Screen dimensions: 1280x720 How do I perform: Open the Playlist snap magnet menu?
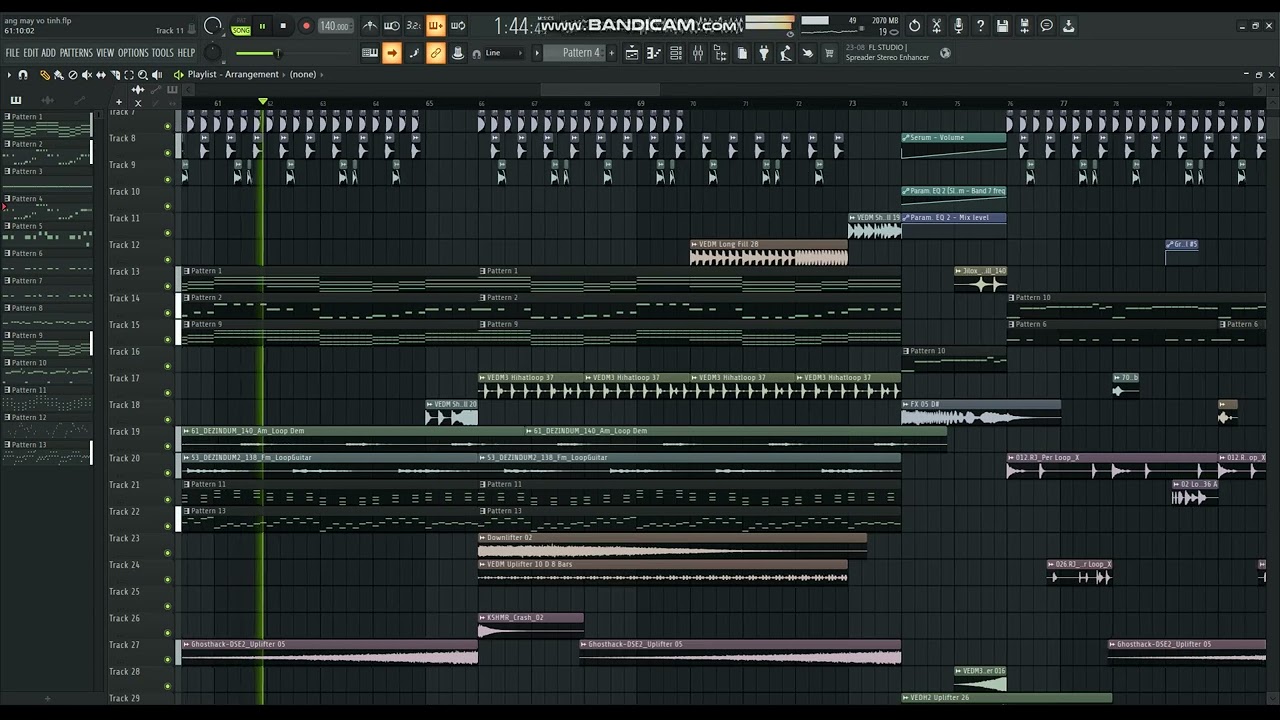[23, 75]
